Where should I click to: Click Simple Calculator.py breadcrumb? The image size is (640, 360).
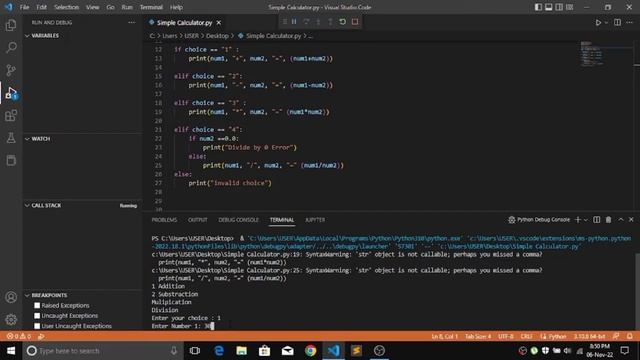(x=273, y=36)
